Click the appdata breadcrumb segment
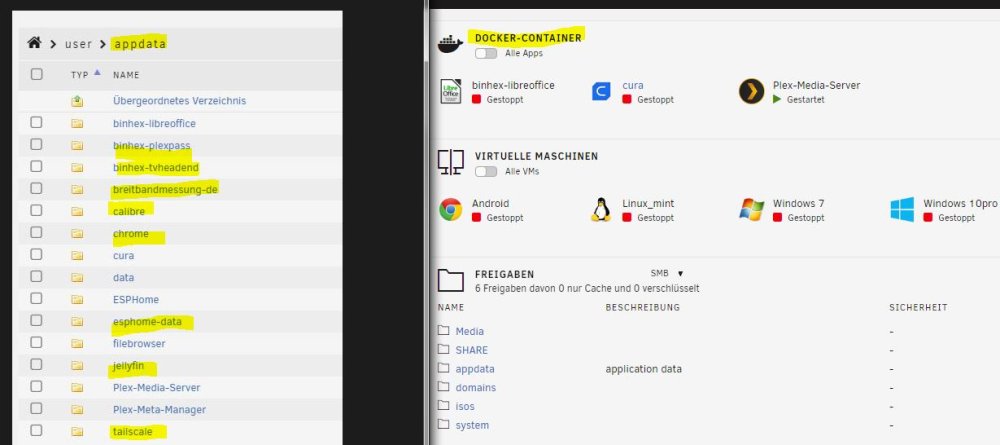This screenshot has height=445, width=1000. 140,44
